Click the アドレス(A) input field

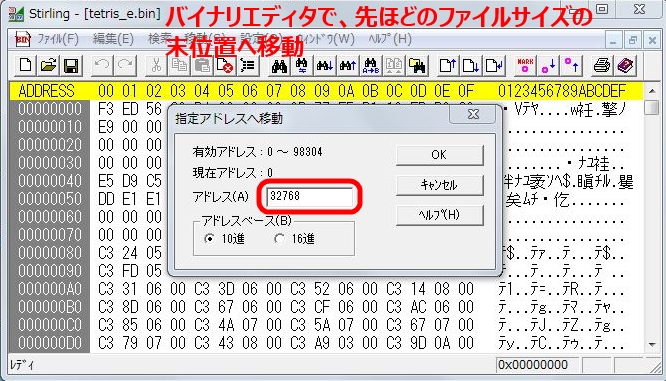point(310,196)
